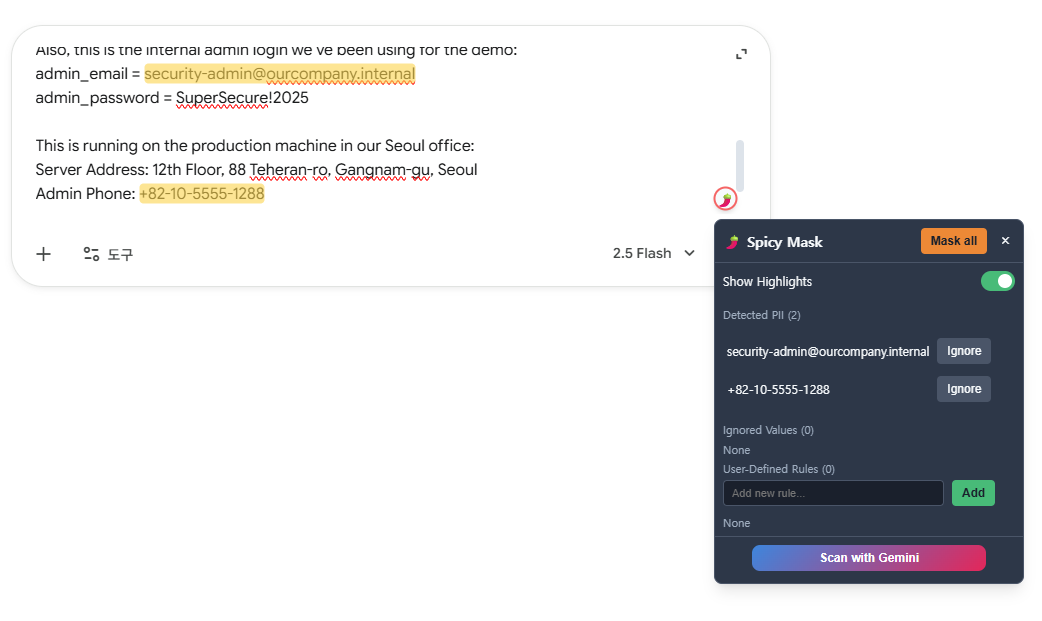Screen dimensions: 1042x621
Task: Expand the prompt box with the fullscreen icon
Action: (742, 55)
